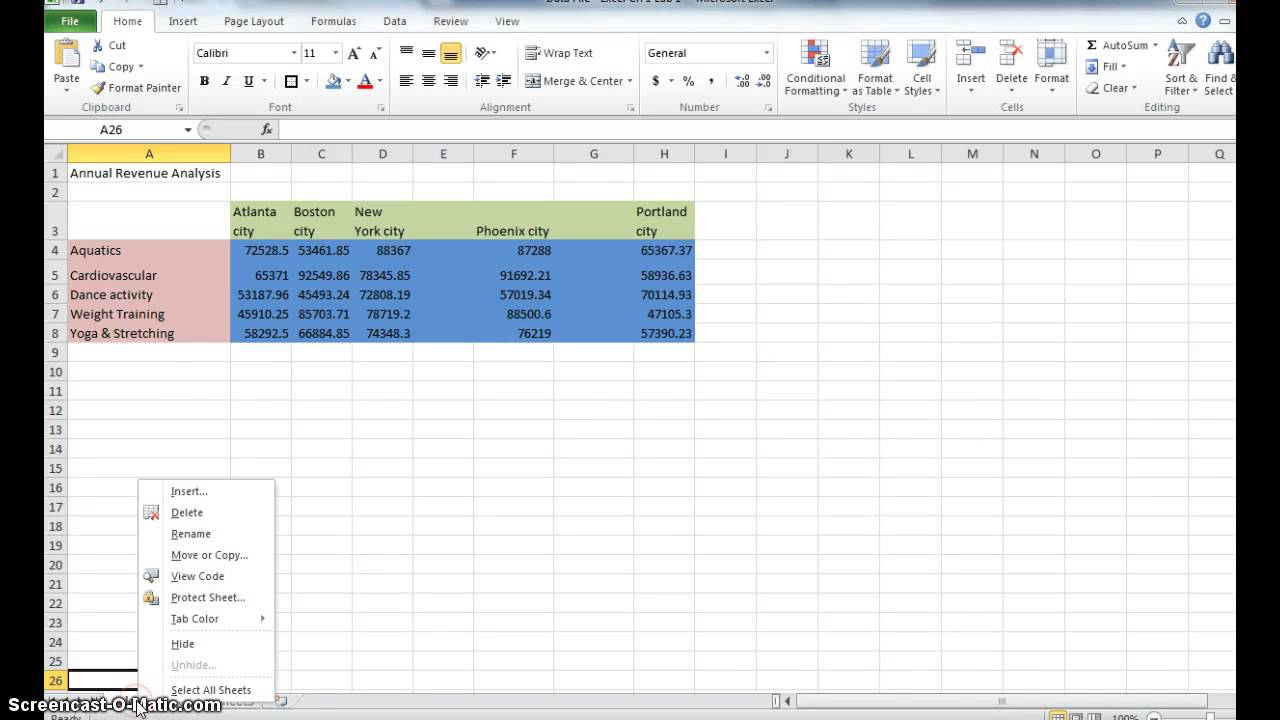1280x720 pixels.
Task: Click the Delete cells icon
Action: (x=1011, y=55)
